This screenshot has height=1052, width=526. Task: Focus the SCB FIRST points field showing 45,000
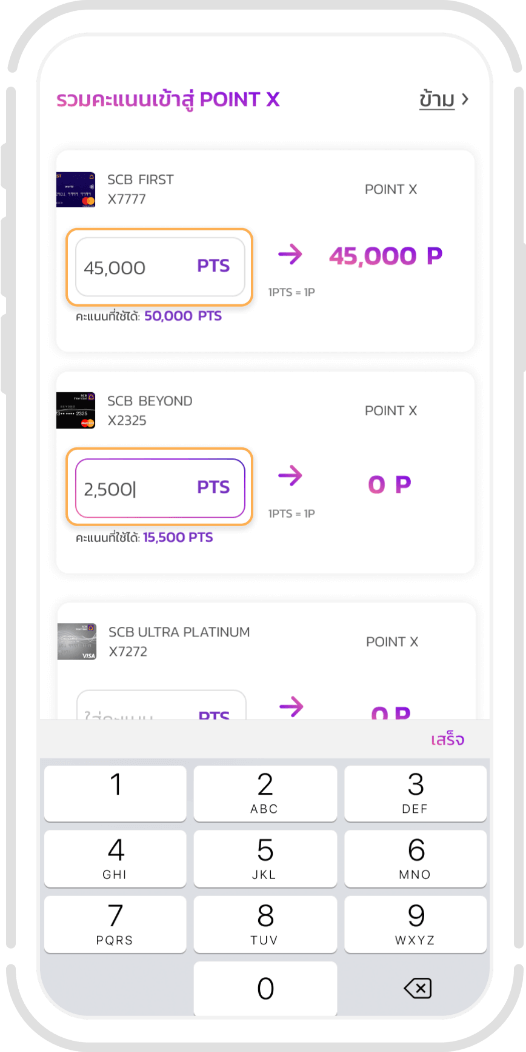[160, 266]
